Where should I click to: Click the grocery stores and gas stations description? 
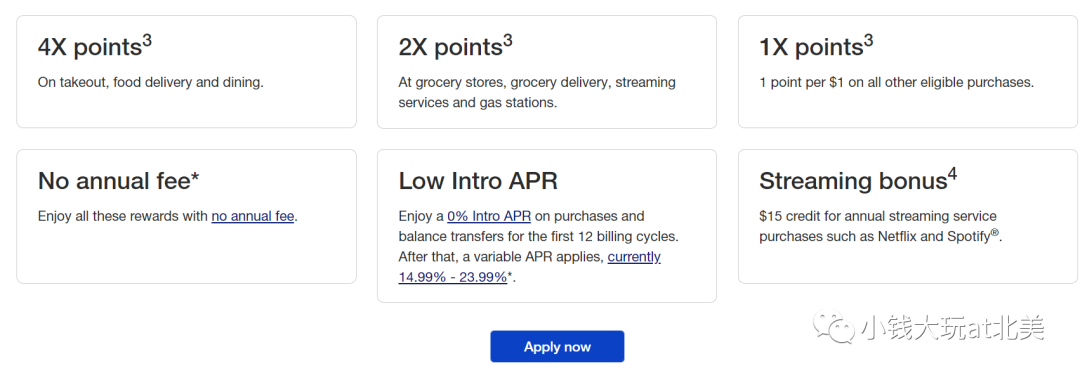[537, 92]
